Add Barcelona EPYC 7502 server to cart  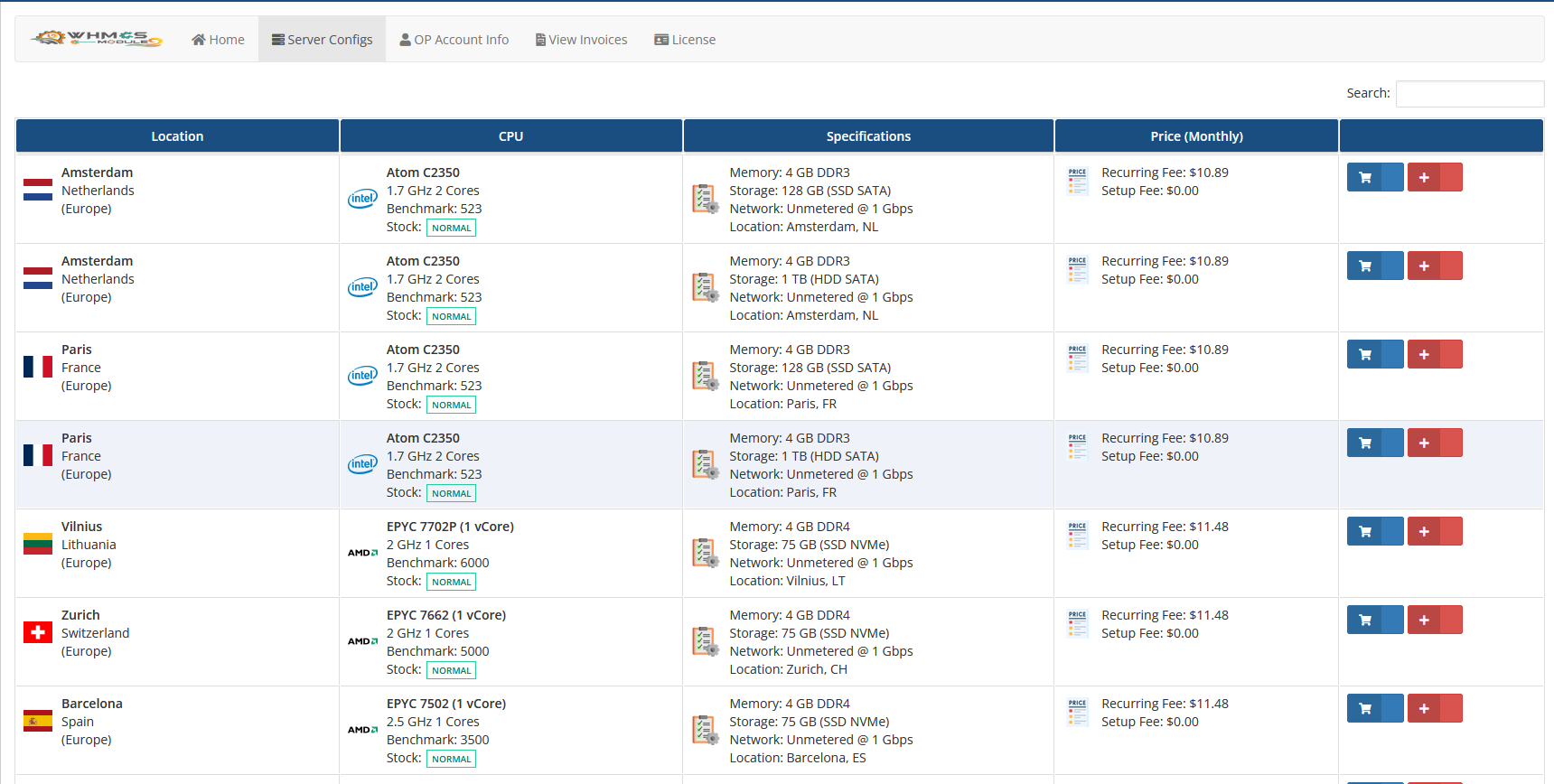click(x=1375, y=708)
